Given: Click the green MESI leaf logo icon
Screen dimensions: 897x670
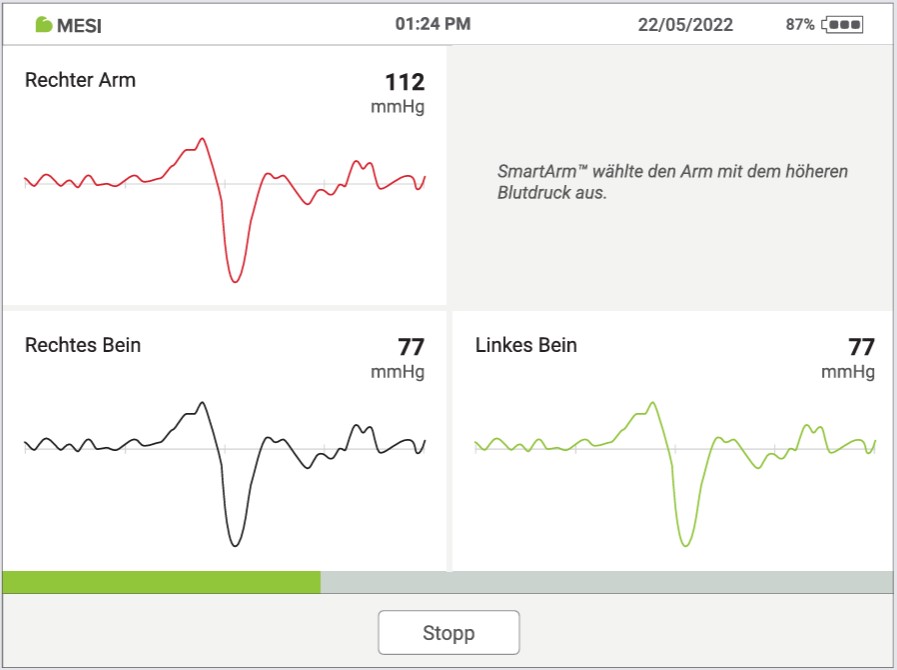Looking at the screenshot, I should point(43,25).
